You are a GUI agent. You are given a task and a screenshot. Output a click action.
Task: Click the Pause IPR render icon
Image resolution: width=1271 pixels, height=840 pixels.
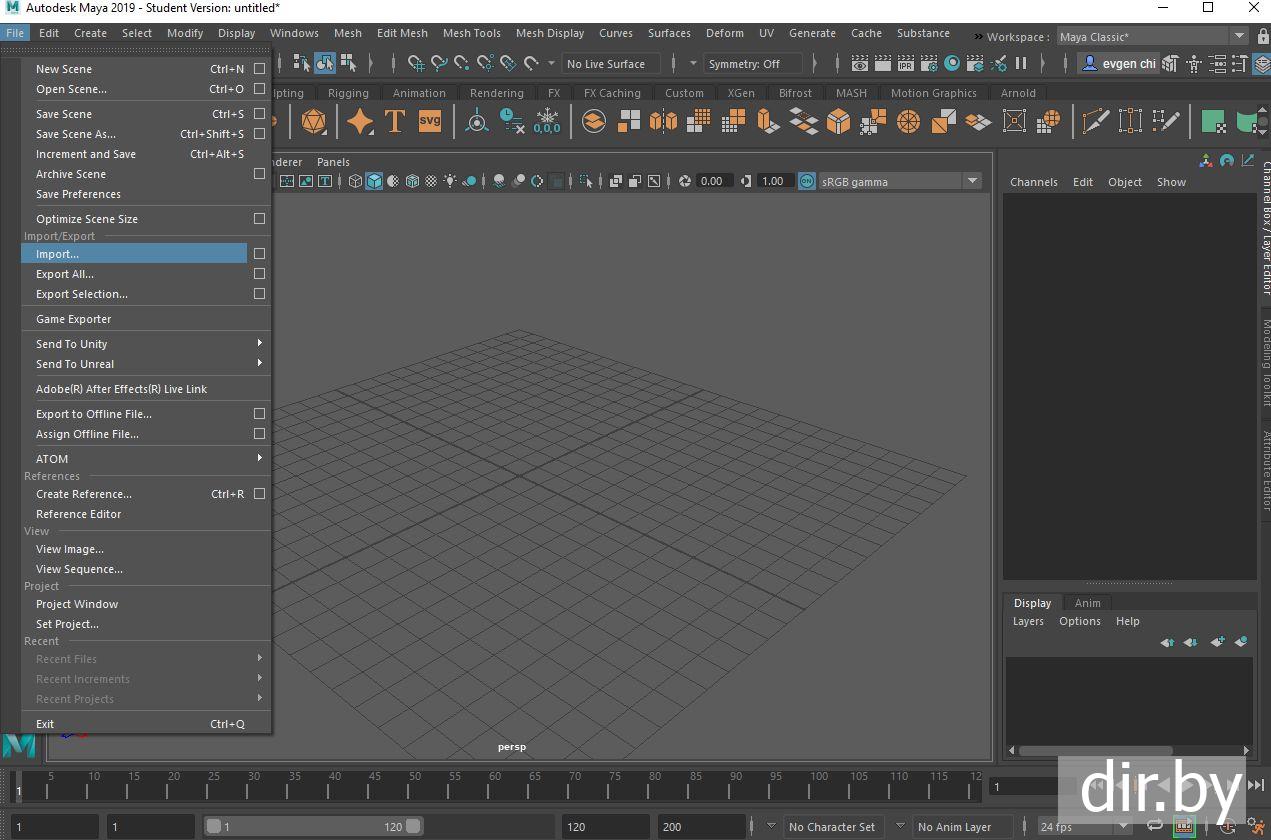[x=1021, y=63]
